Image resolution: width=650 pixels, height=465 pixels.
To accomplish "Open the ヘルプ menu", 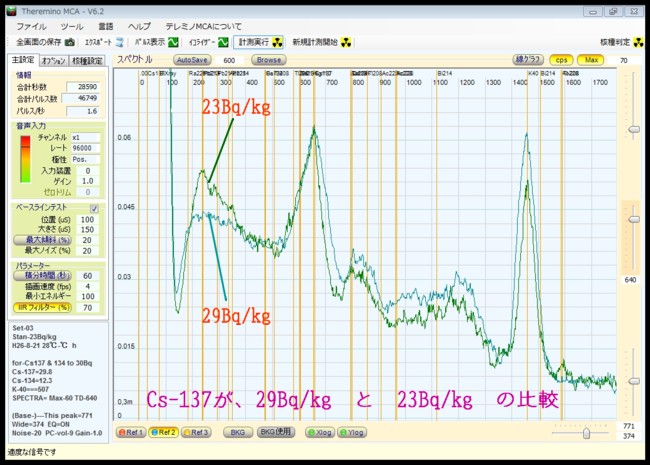I will click(139, 27).
